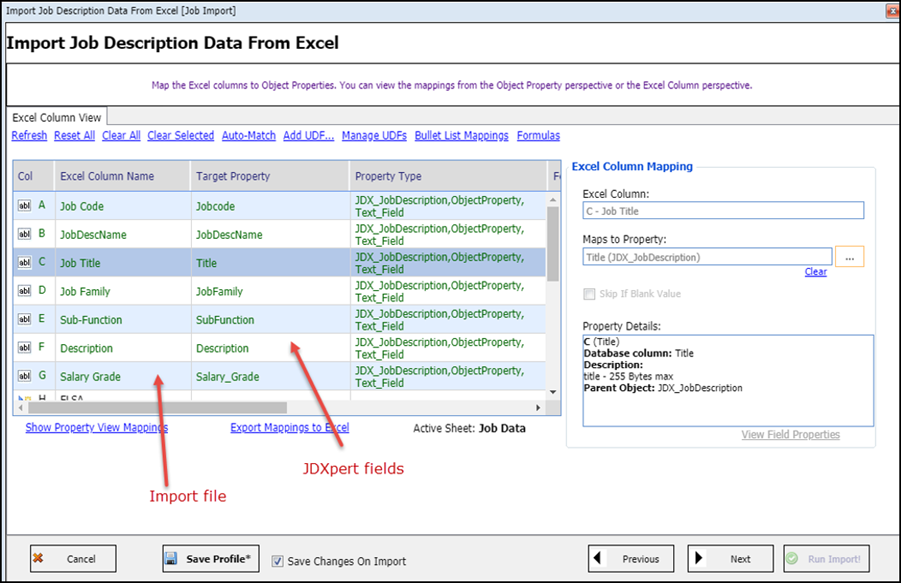Sort by the Col column header
The height and width of the screenshot is (583, 901).
click(33, 176)
